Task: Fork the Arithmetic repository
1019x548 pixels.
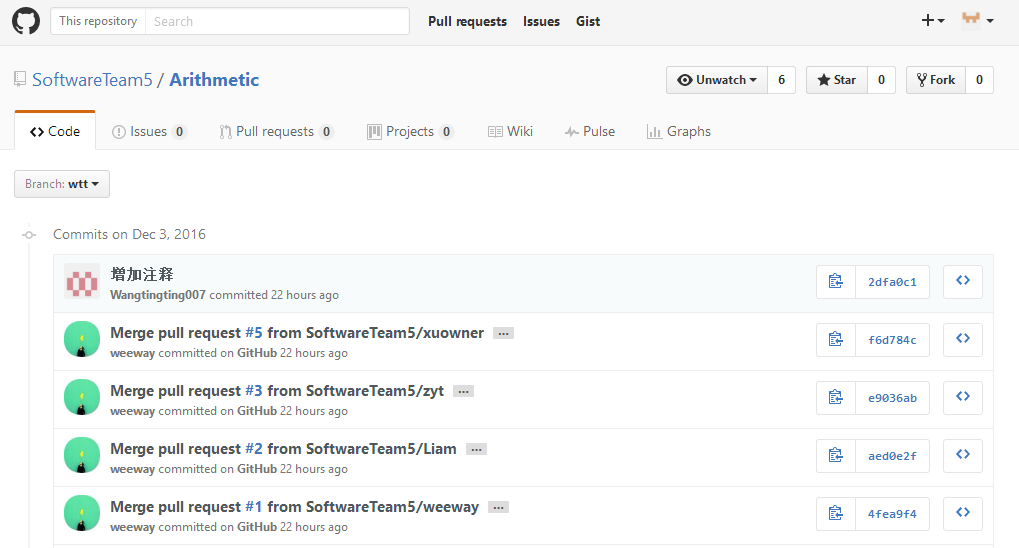Action: [936, 80]
